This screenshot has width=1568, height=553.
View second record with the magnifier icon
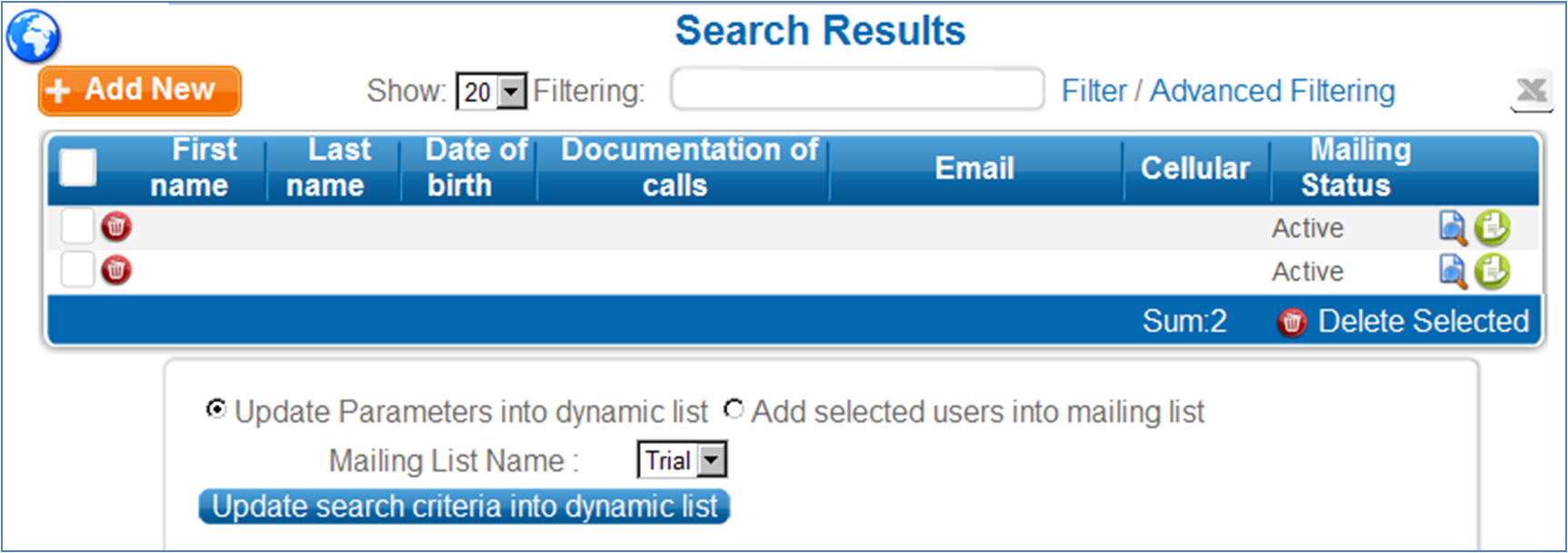pyautogui.click(x=1453, y=271)
